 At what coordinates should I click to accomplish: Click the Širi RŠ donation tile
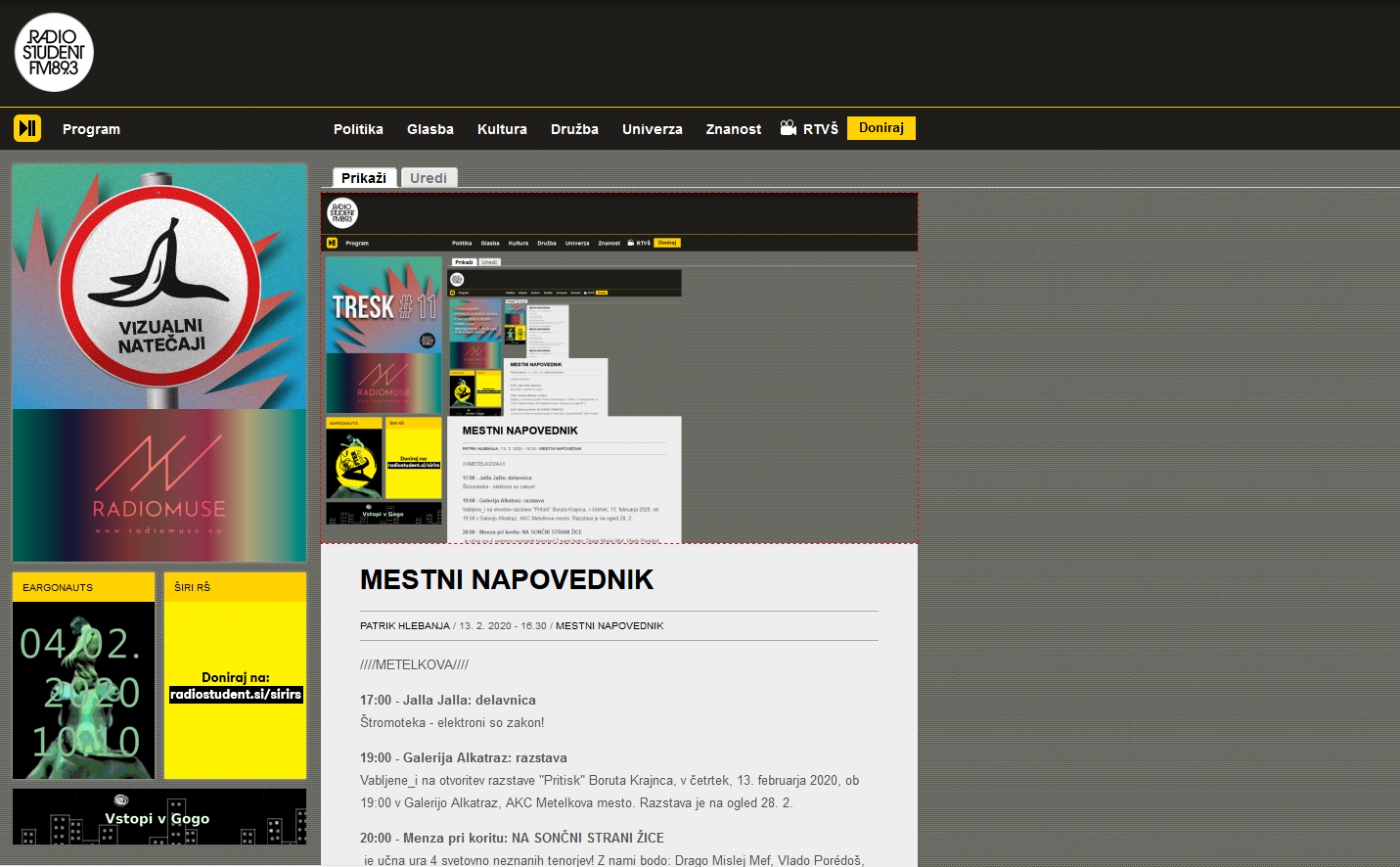[x=235, y=676]
